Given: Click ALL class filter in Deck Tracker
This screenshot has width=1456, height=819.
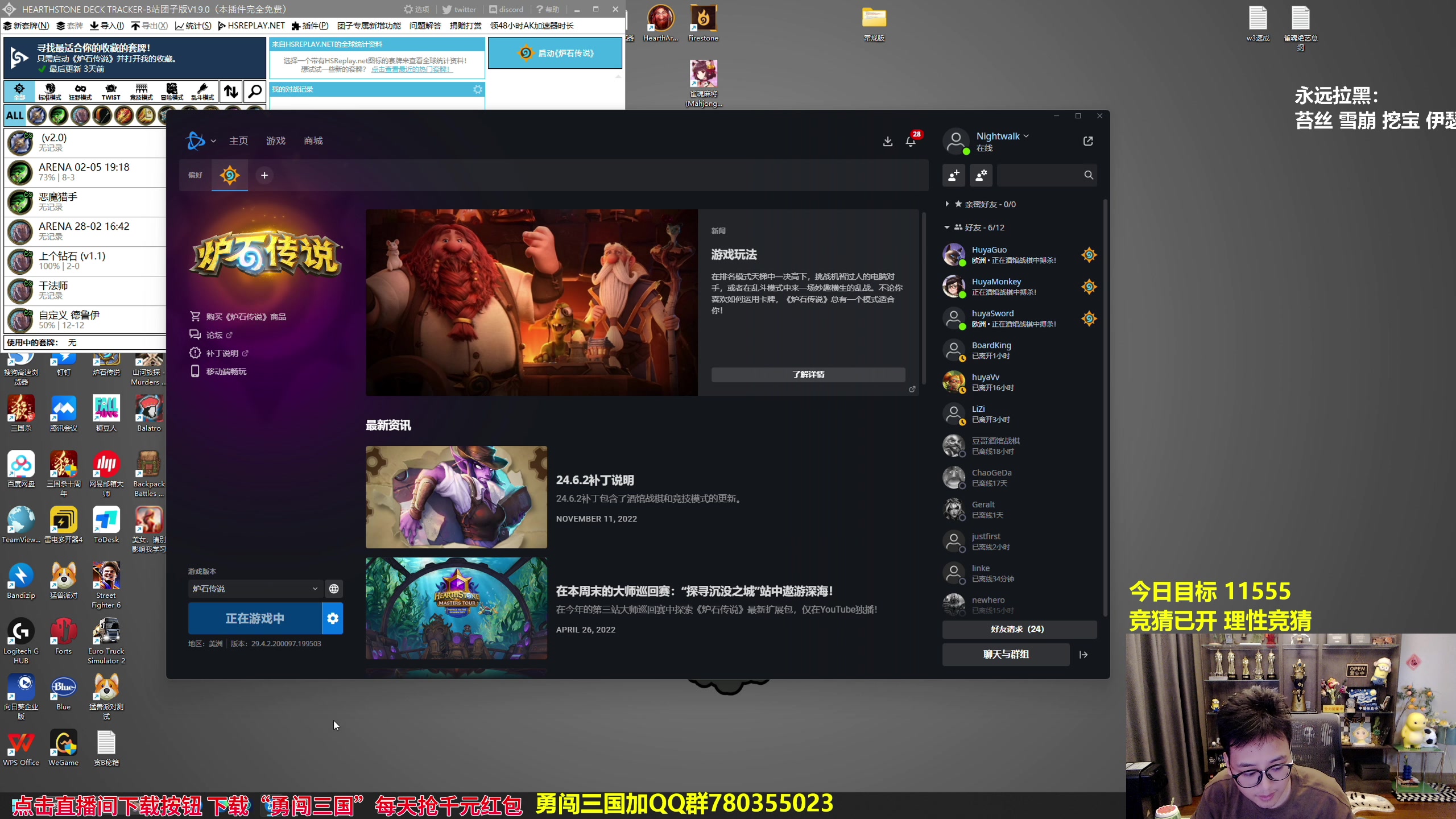Looking at the screenshot, I should [x=14, y=115].
